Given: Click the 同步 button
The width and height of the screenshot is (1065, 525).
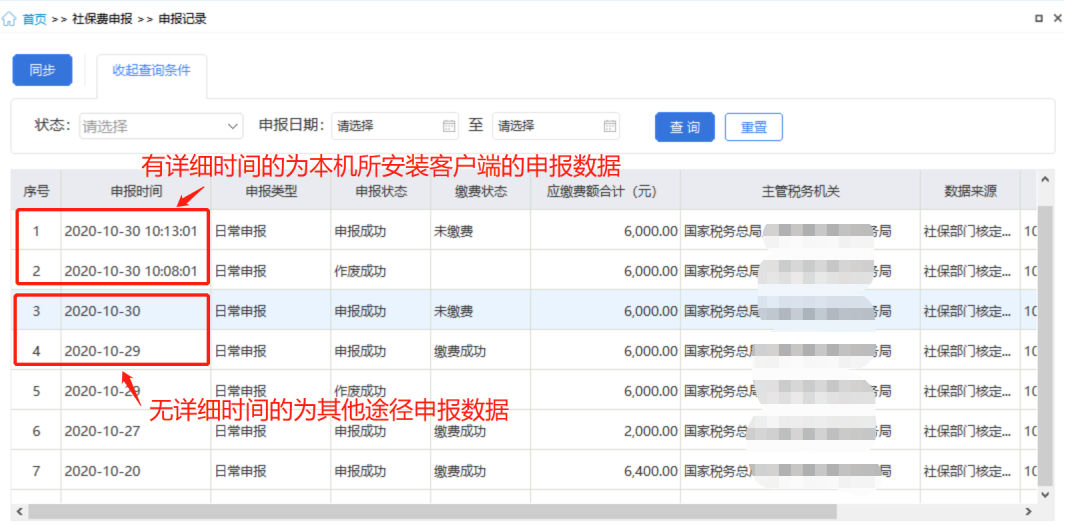Looking at the screenshot, I should pyautogui.click(x=42, y=70).
